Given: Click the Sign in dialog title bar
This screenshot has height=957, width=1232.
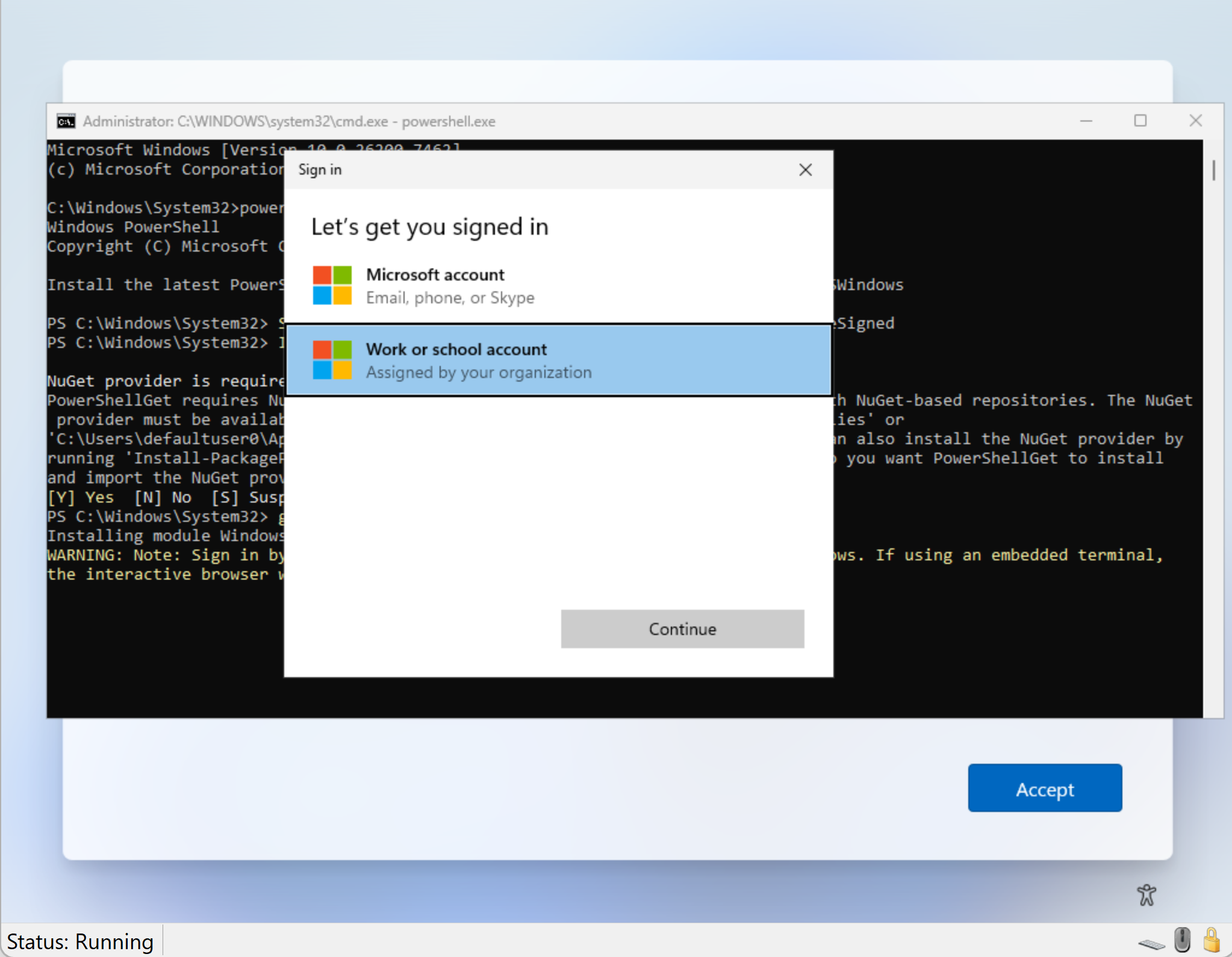Looking at the screenshot, I should click(x=542, y=170).
